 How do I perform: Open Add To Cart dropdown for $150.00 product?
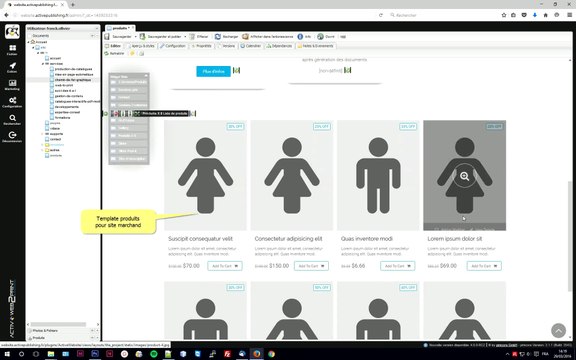coord(323,266)
